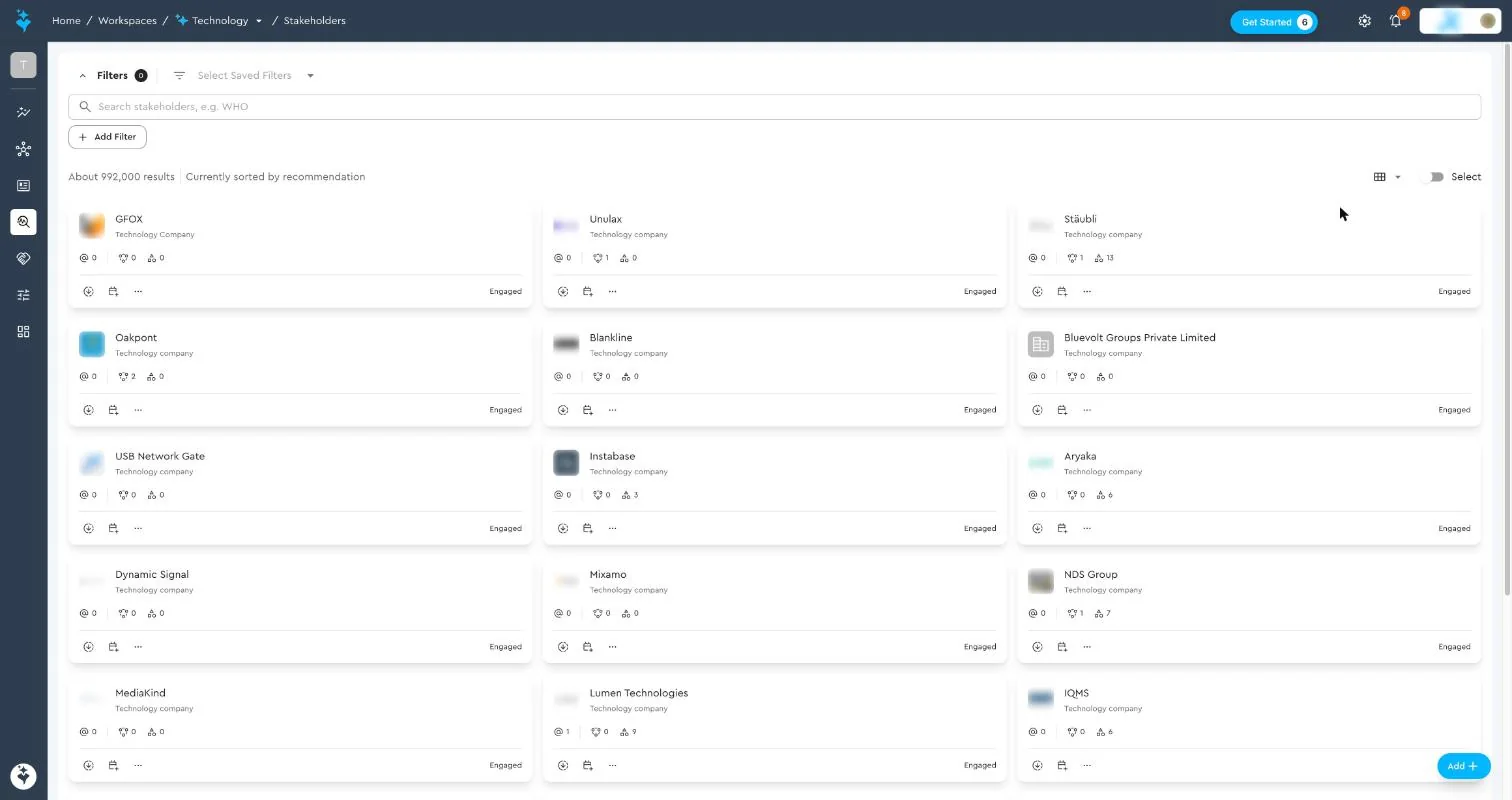Click the download icon on Instabase card

(563, 529)
